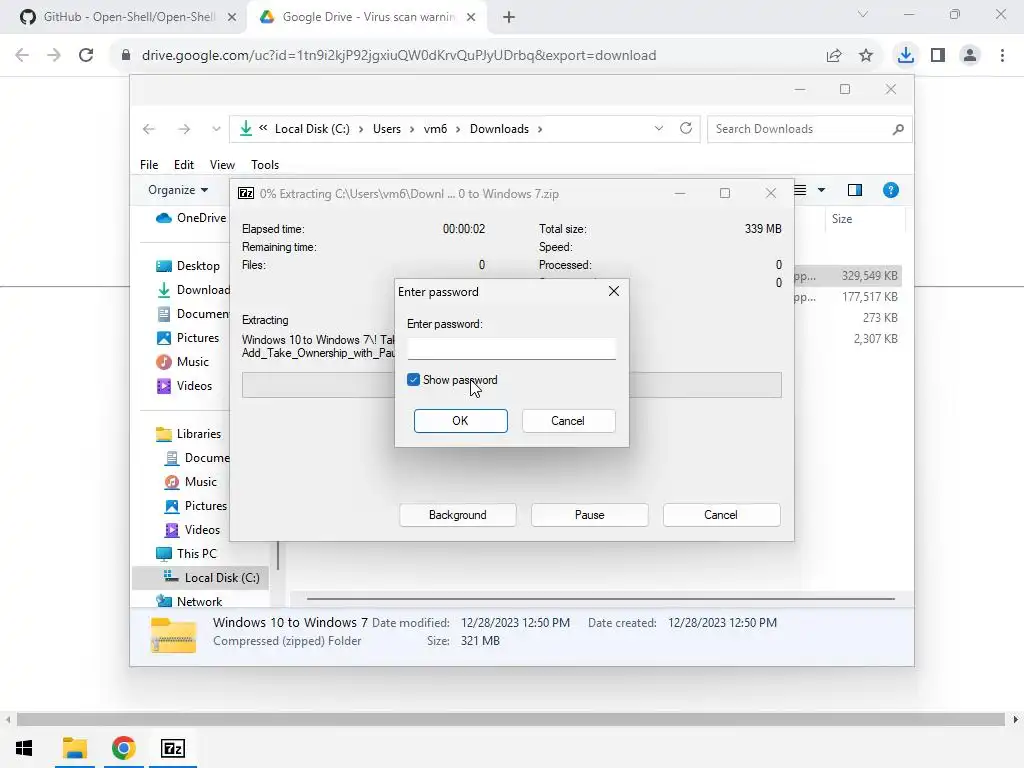1024x768 pixels.
Task: Toggle Chrome side panel icon
Action: [938, 55]
